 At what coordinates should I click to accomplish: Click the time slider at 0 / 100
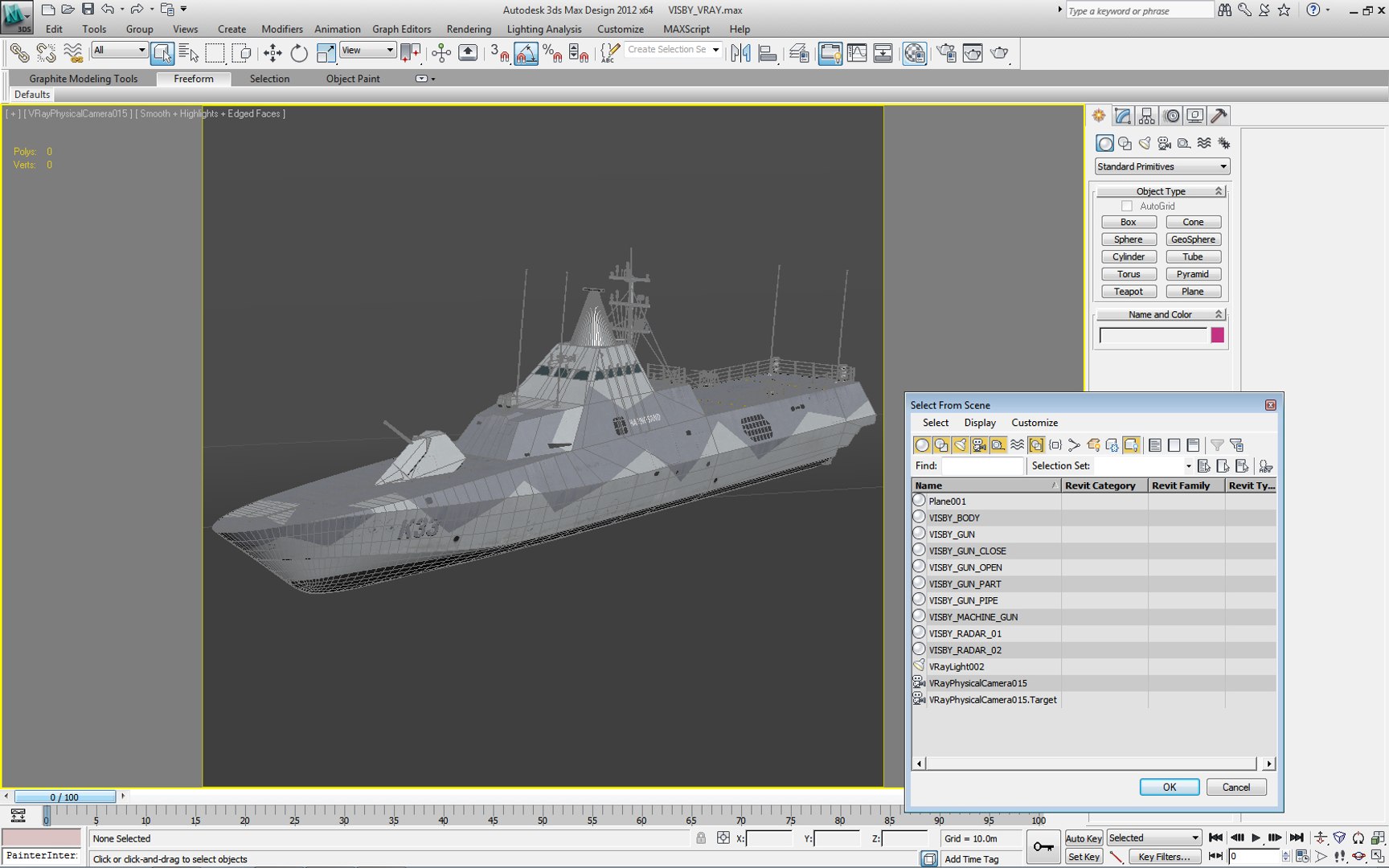tap(65, 797)
